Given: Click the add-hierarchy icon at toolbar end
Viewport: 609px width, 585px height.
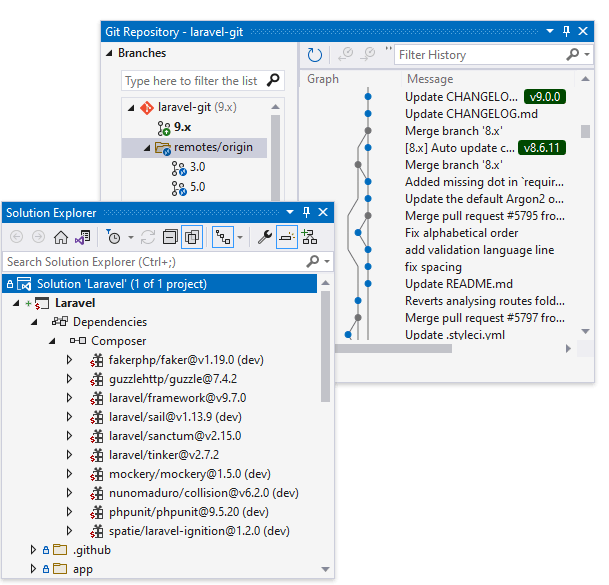Looking at the screenshot, I should [310, 237].
